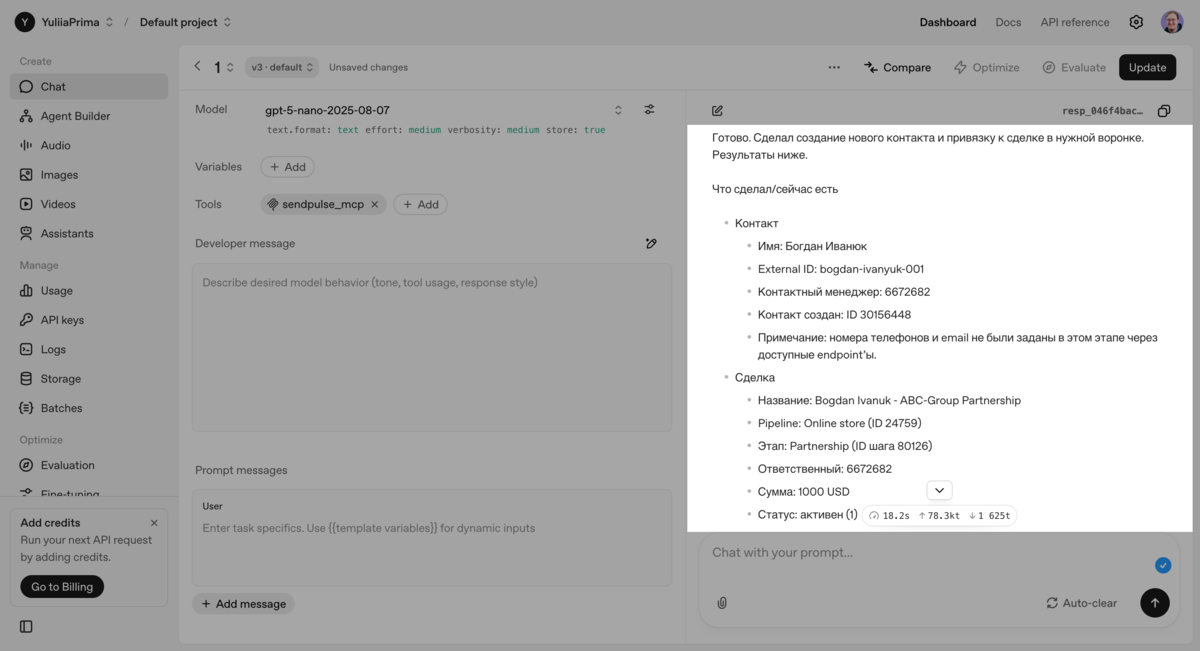This screenshot has width=1200, height=651.
Task: Collapse the sidebar panel icon
Action: pyautogui.click(x=26, y=627)
